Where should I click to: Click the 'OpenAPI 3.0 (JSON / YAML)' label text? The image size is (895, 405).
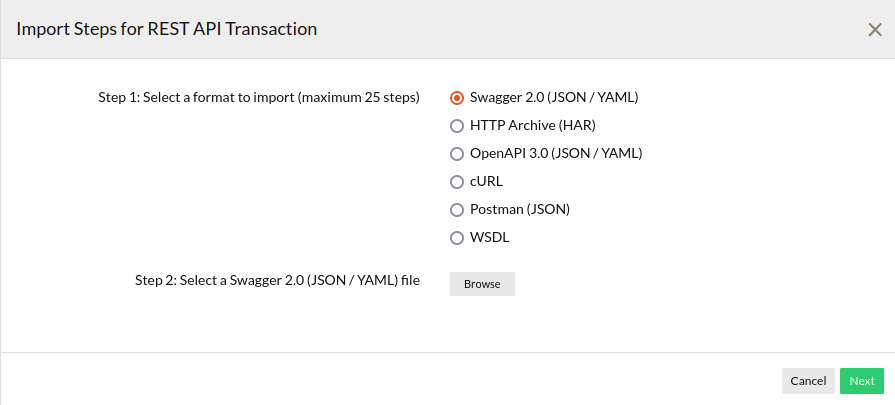555,154
